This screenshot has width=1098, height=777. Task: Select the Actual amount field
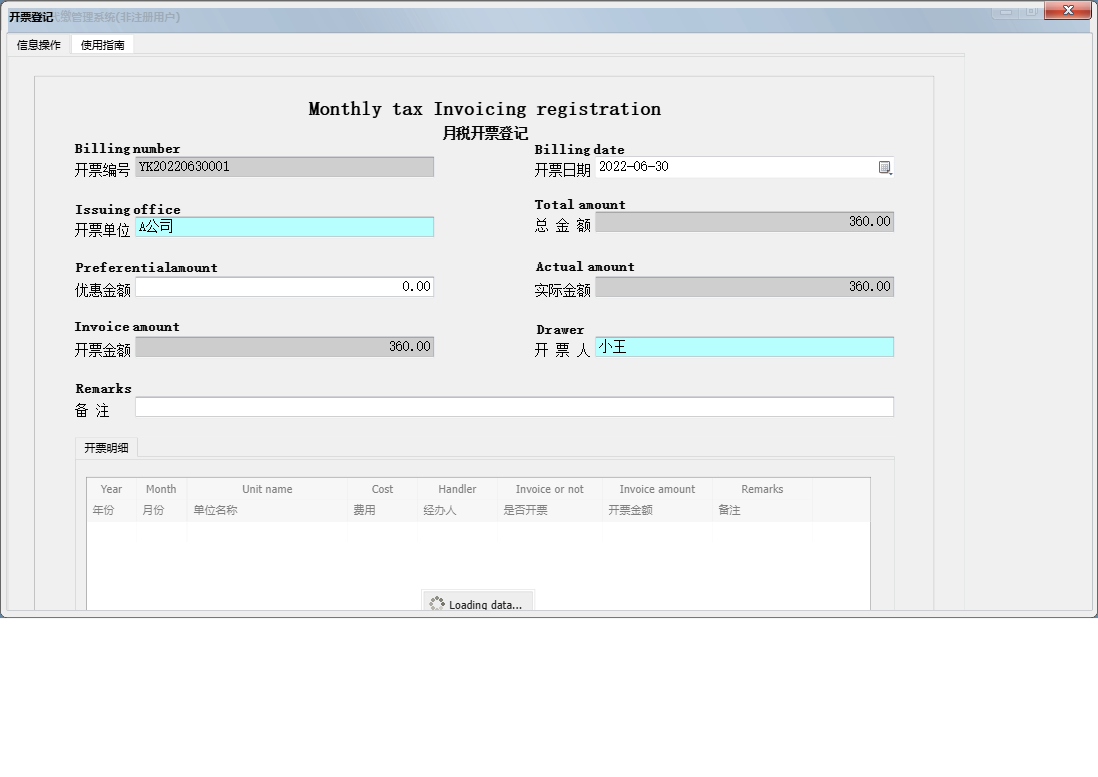click(744, 287)
